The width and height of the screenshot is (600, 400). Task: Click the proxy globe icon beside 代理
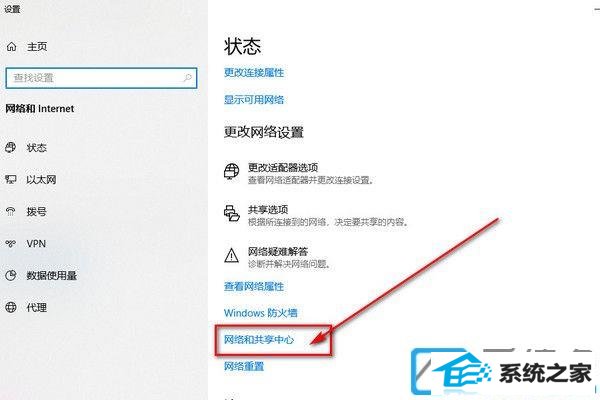pos(11,307)
